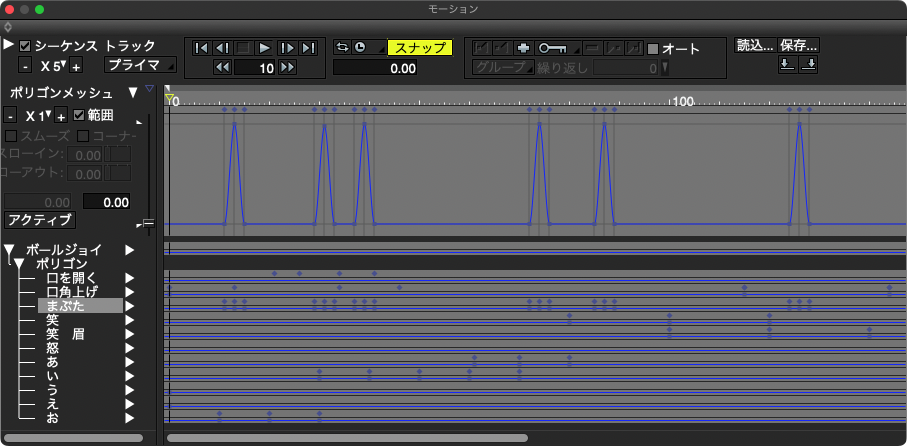
Task: Add a keyframe with the plus icon
Action: pos(523,47)
